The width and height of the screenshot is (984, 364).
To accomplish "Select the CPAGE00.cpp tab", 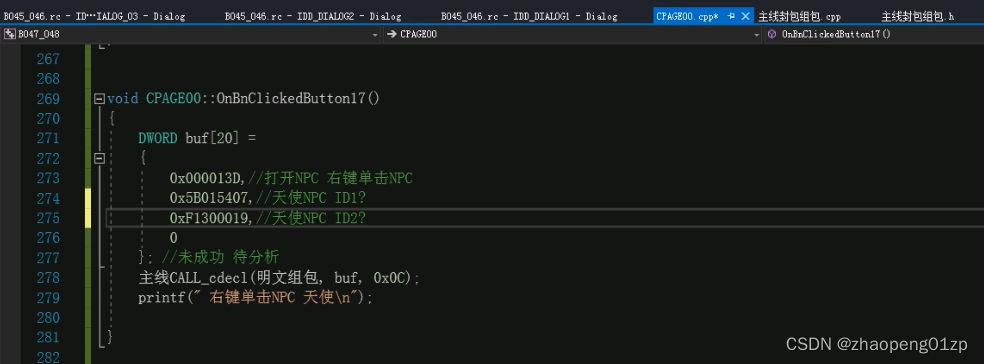I will pyautogui.click(x=687, y=16).
